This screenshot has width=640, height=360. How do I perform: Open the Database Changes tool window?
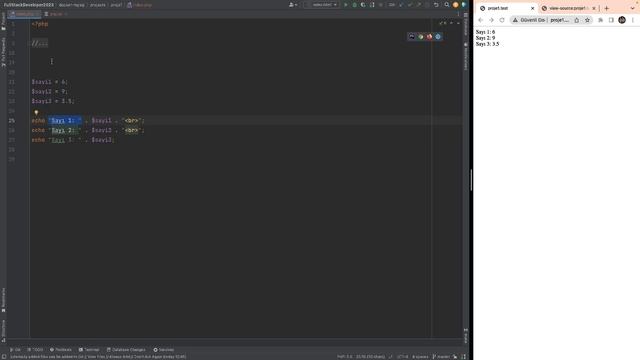(x=126, y=350)
